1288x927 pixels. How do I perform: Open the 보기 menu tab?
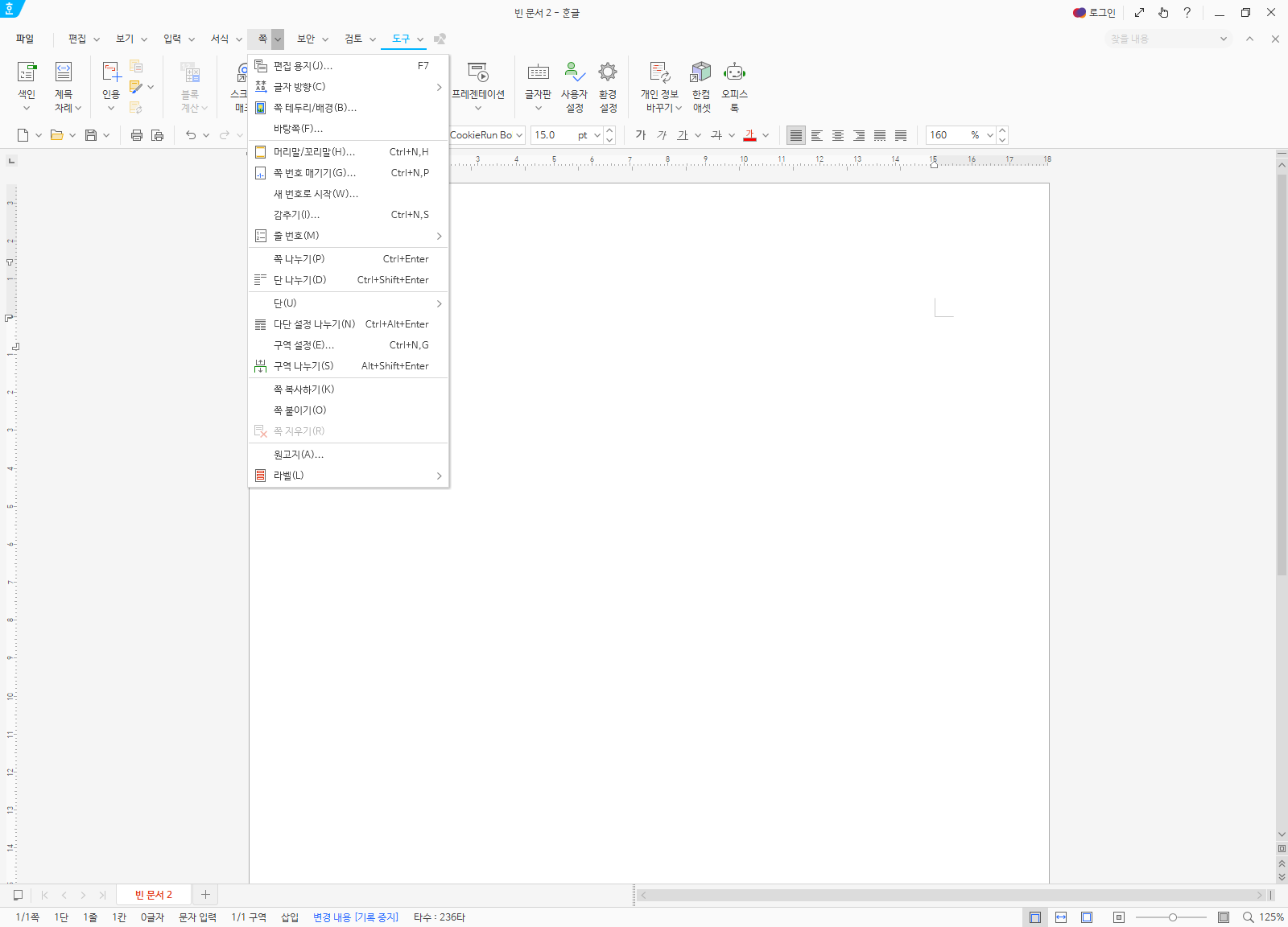(x=125, y=39)
